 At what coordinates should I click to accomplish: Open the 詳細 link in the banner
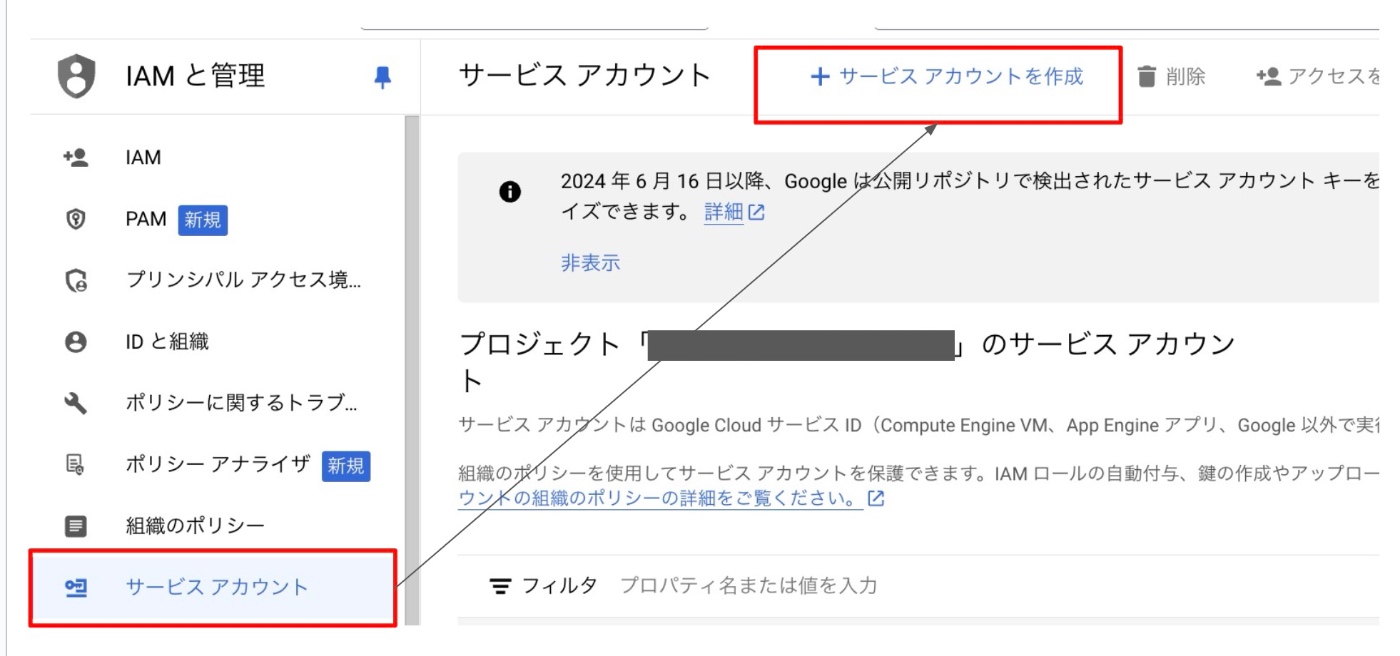724,212
